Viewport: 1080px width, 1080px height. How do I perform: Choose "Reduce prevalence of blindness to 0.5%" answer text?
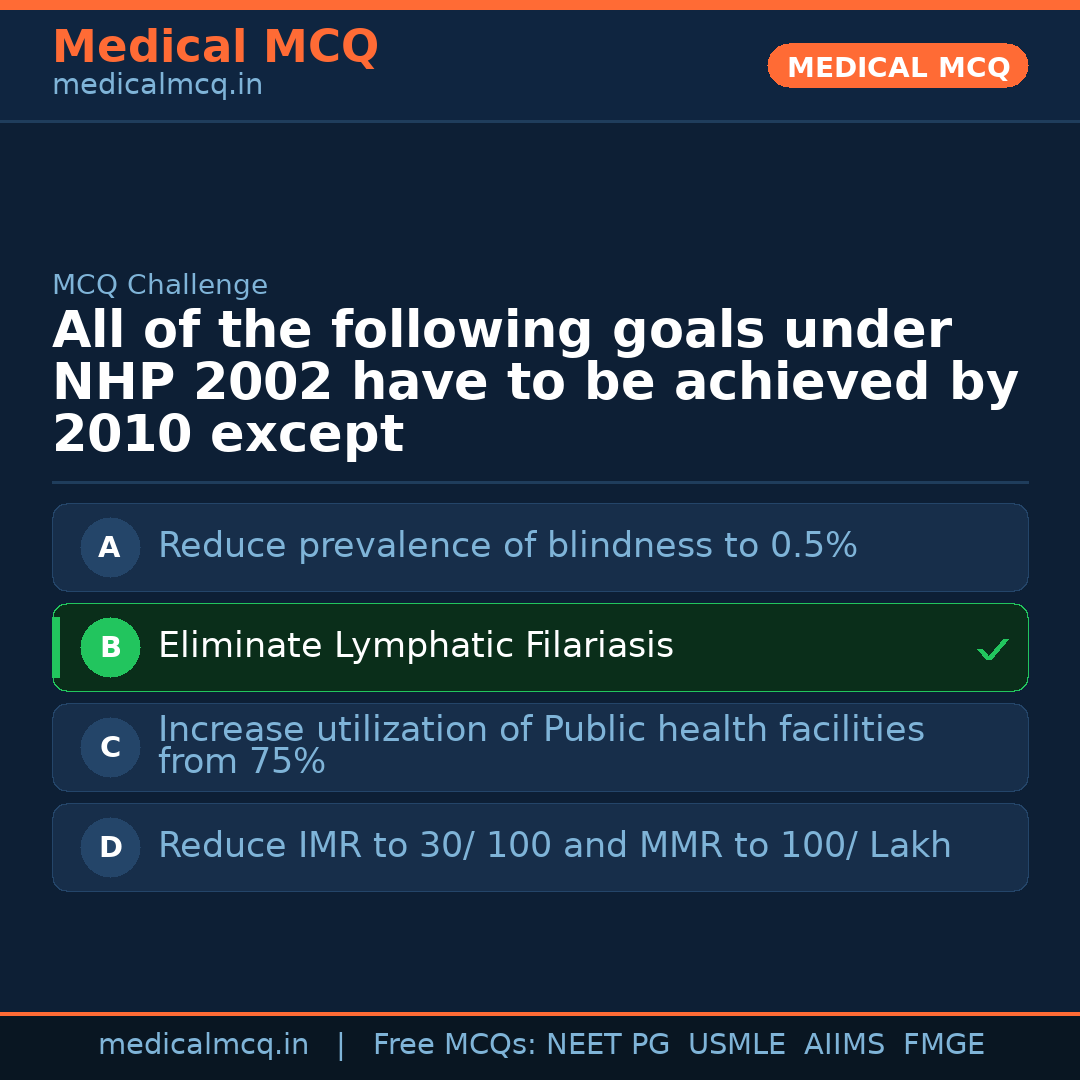[507, 546]
